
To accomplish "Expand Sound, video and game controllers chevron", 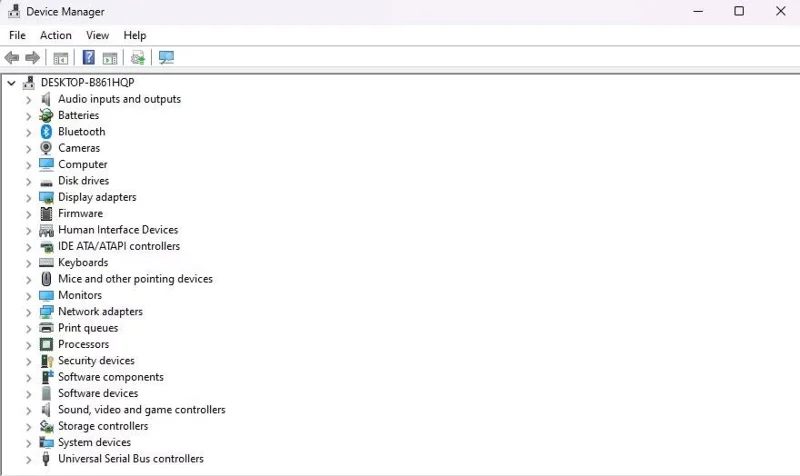I will click(x=29, y=410).
